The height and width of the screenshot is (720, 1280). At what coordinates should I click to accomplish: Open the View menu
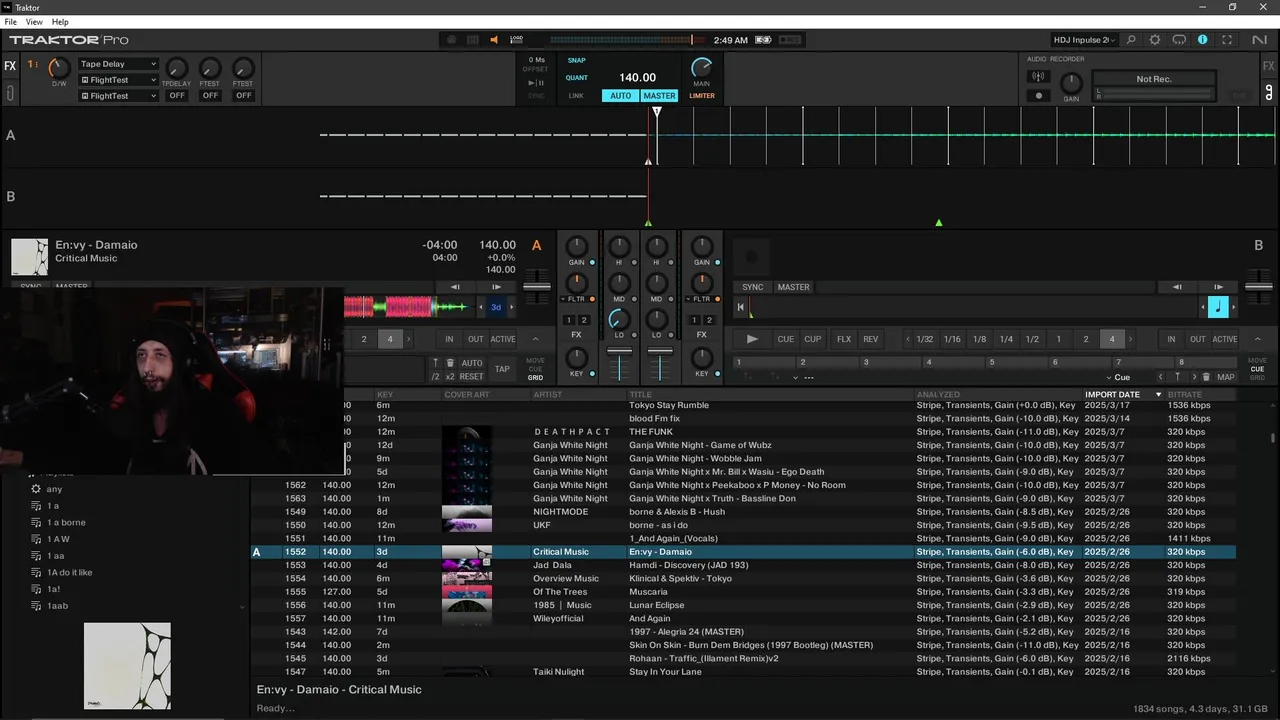point(34,22)
